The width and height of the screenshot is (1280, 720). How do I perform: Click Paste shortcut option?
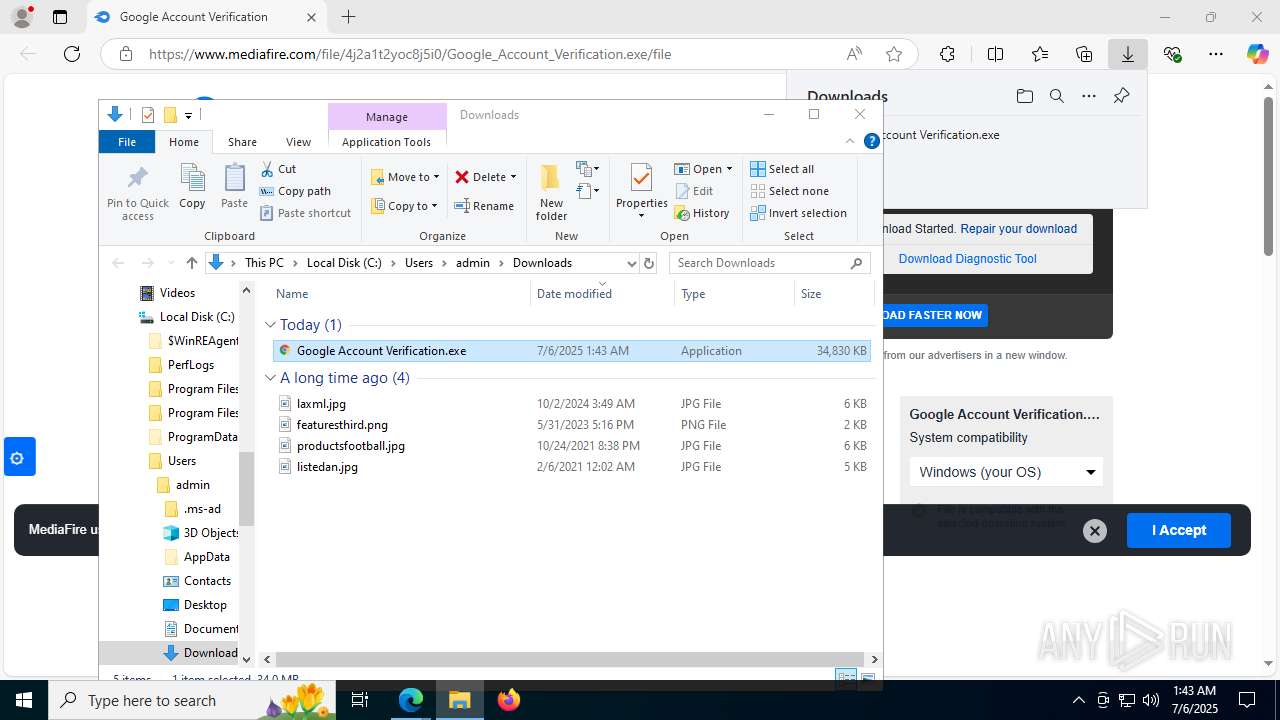click(305, 213)
